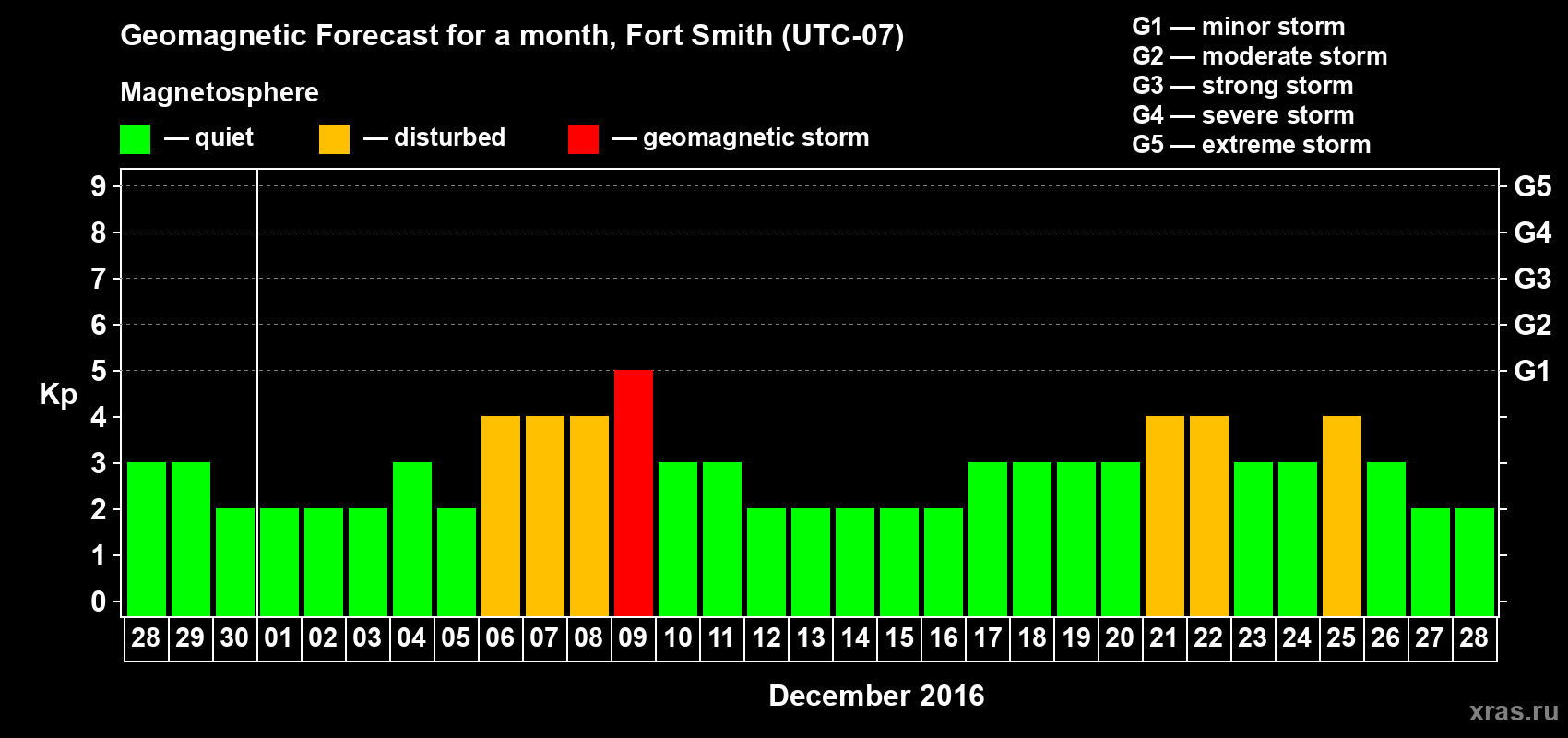Select the green bar above day 17
1568x738 pixels.
click(988, 539)
